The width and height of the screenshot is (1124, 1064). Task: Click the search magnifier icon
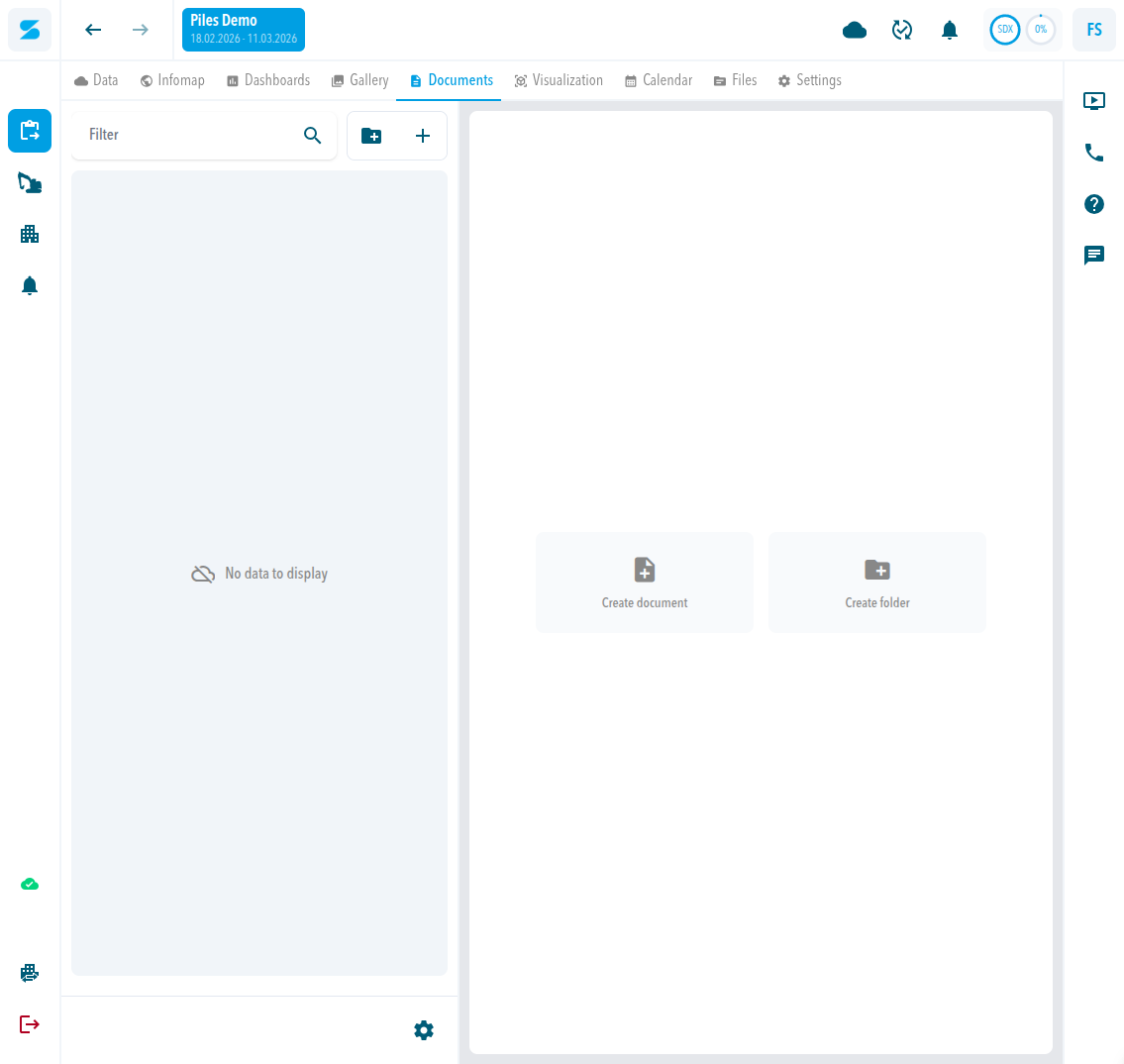(312, 135)
